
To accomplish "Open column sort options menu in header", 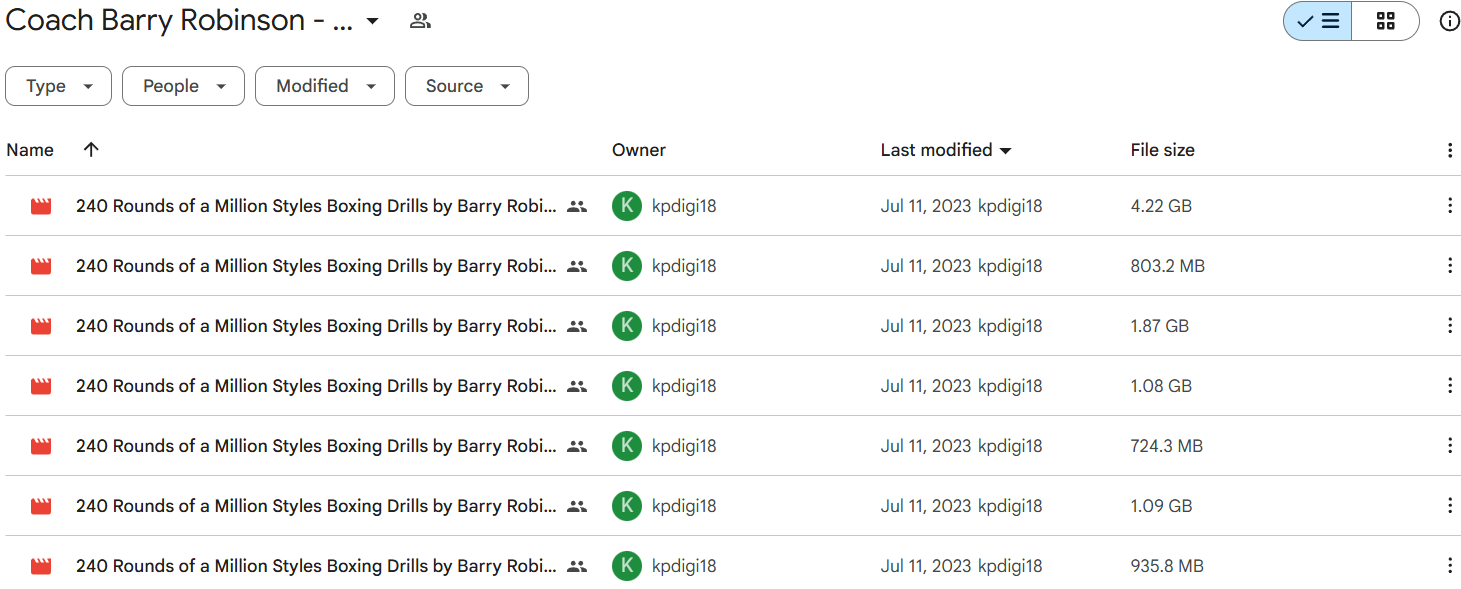I will coord(1449,150).
